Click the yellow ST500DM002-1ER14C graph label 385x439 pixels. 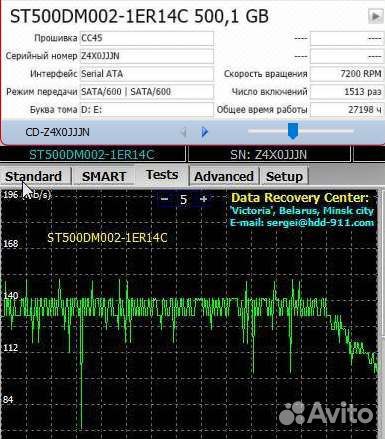coord(107,238)
